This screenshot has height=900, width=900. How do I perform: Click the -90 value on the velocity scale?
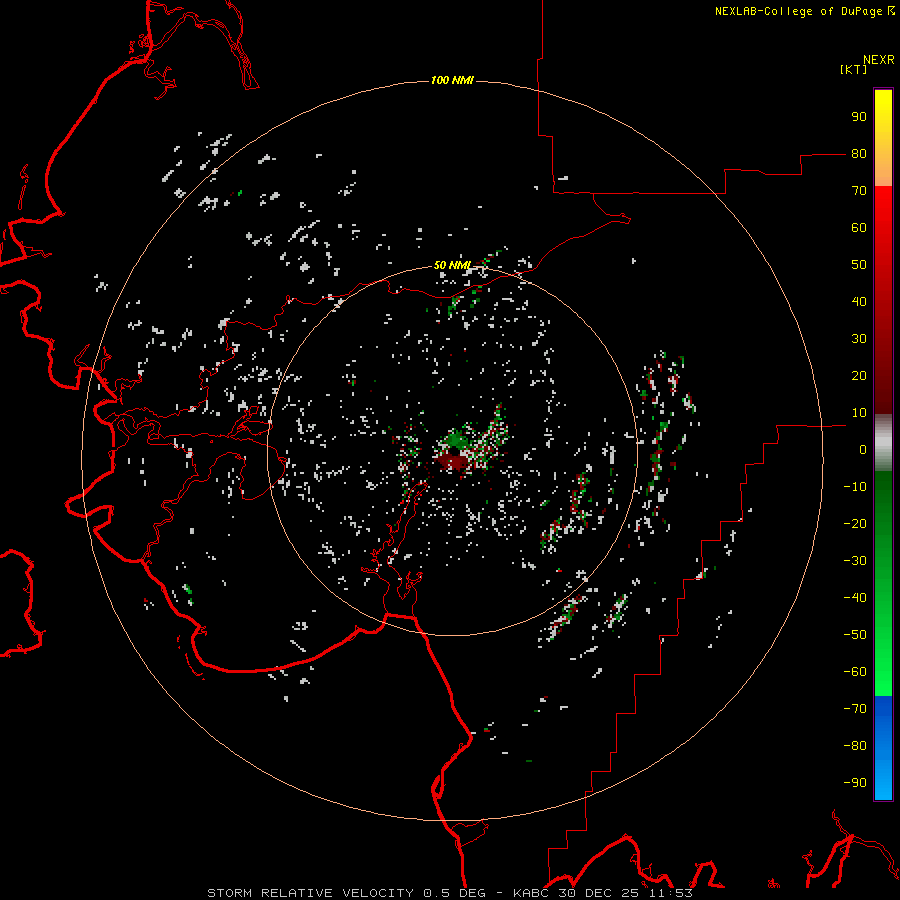pos(855,783)
